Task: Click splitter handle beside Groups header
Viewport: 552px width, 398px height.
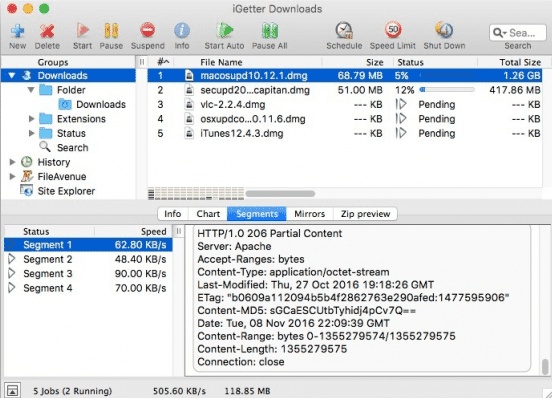Action: coord(142,62)
